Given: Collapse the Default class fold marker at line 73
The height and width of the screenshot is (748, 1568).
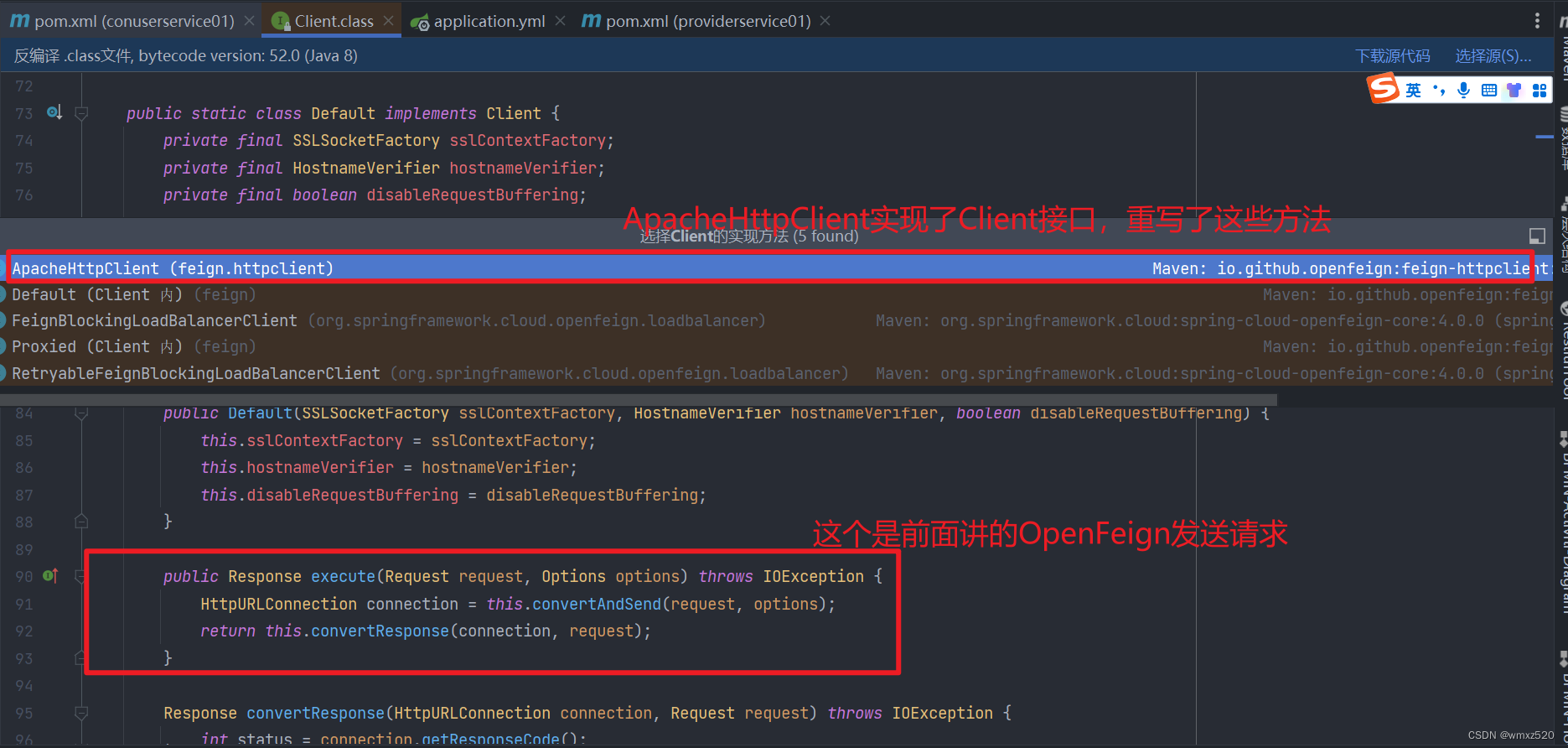Looking at the screenshot, I should [x=81, y=112].
